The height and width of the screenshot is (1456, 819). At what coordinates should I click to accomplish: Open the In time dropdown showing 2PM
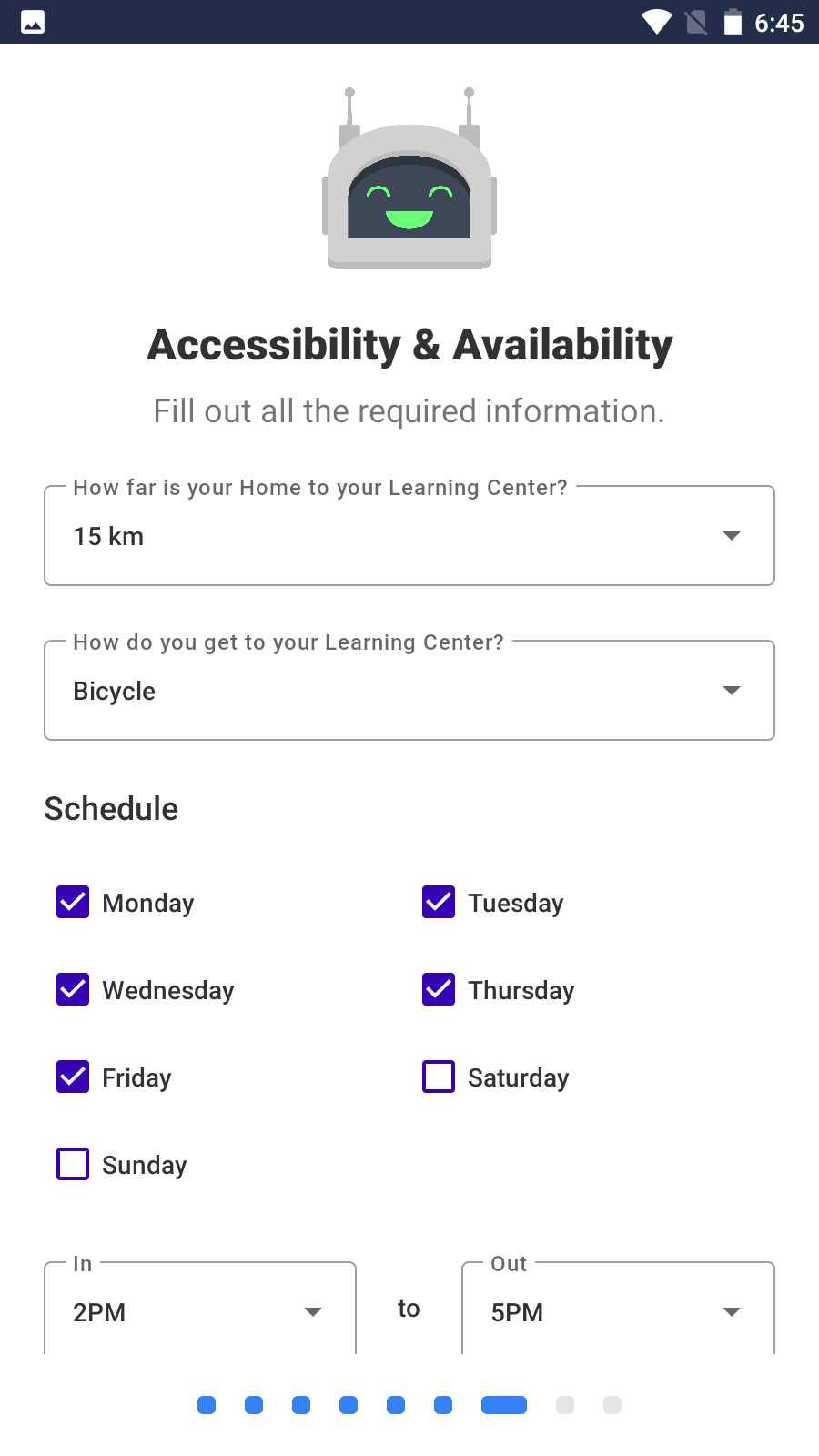tap(200, 1311)
